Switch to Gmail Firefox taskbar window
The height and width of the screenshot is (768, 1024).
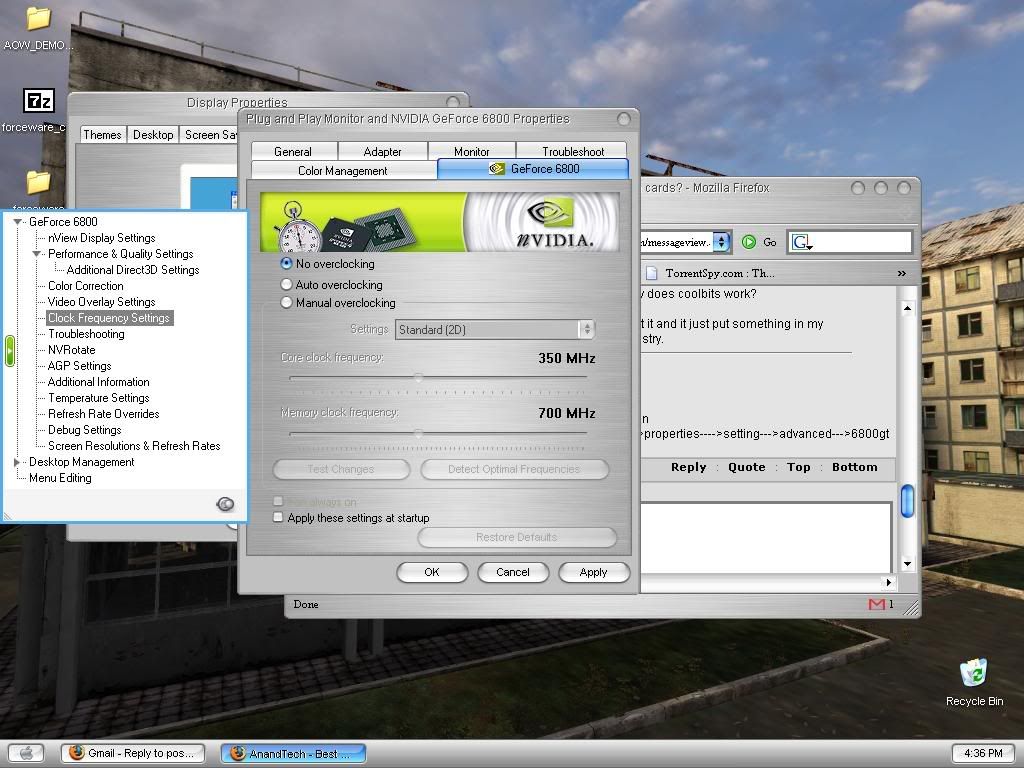[x=133, y=753]
